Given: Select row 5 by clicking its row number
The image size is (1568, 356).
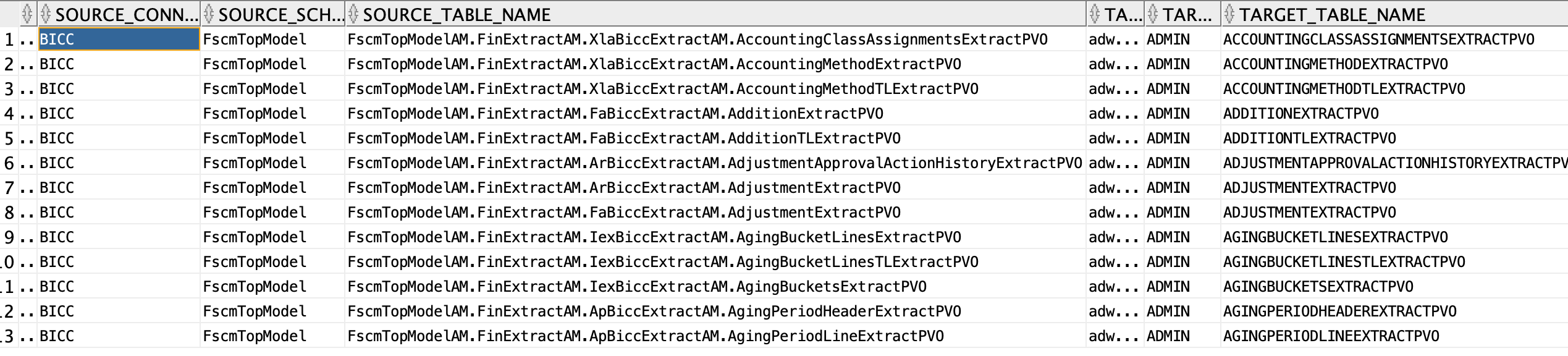Looking at the screenshot, I should pyautogui.click(x=10, y=138).
